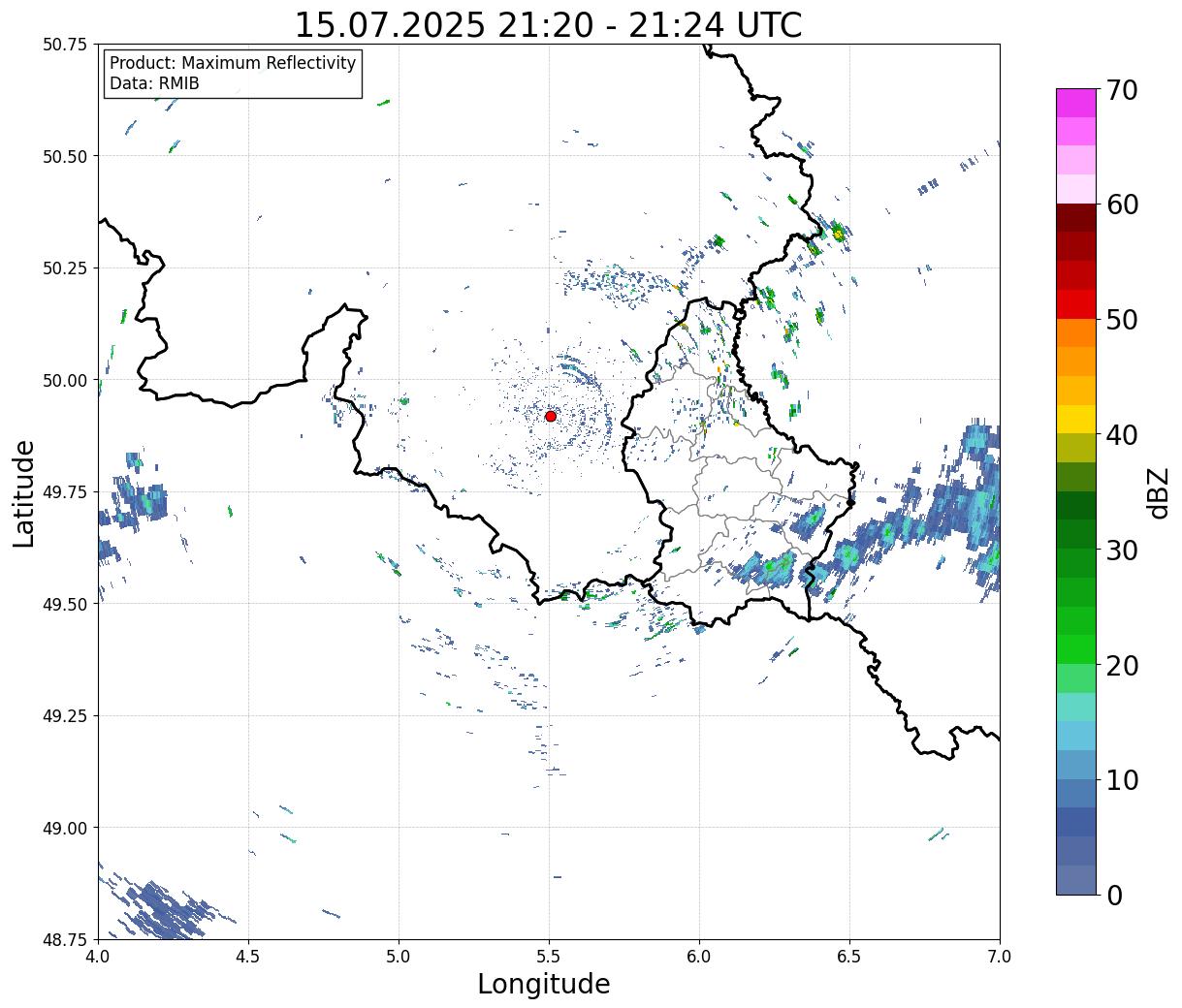Click latitude tick label 50.50

[x=65, y=156]
